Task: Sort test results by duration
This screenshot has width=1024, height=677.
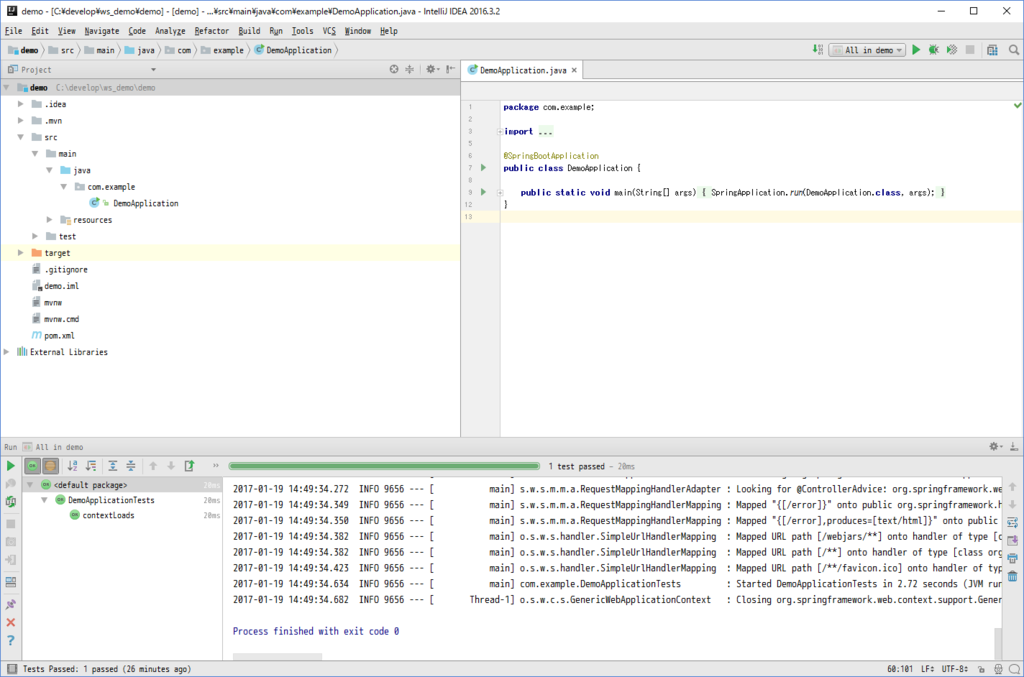Action: point(91,466)
